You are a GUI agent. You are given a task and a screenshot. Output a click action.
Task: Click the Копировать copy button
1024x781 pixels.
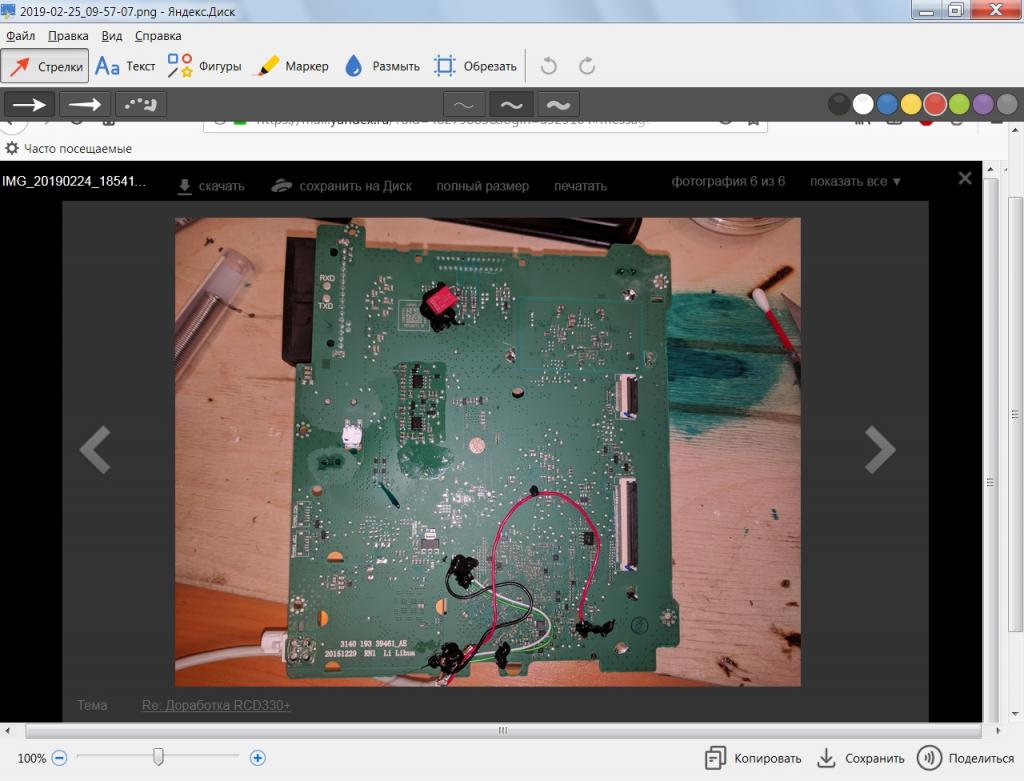[753, 758]
